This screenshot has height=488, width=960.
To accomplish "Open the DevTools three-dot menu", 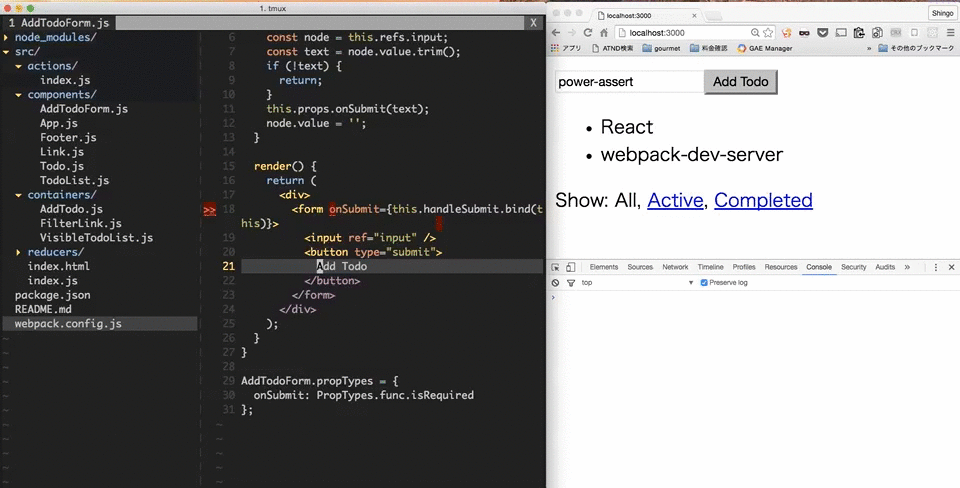I will point(936,268).
